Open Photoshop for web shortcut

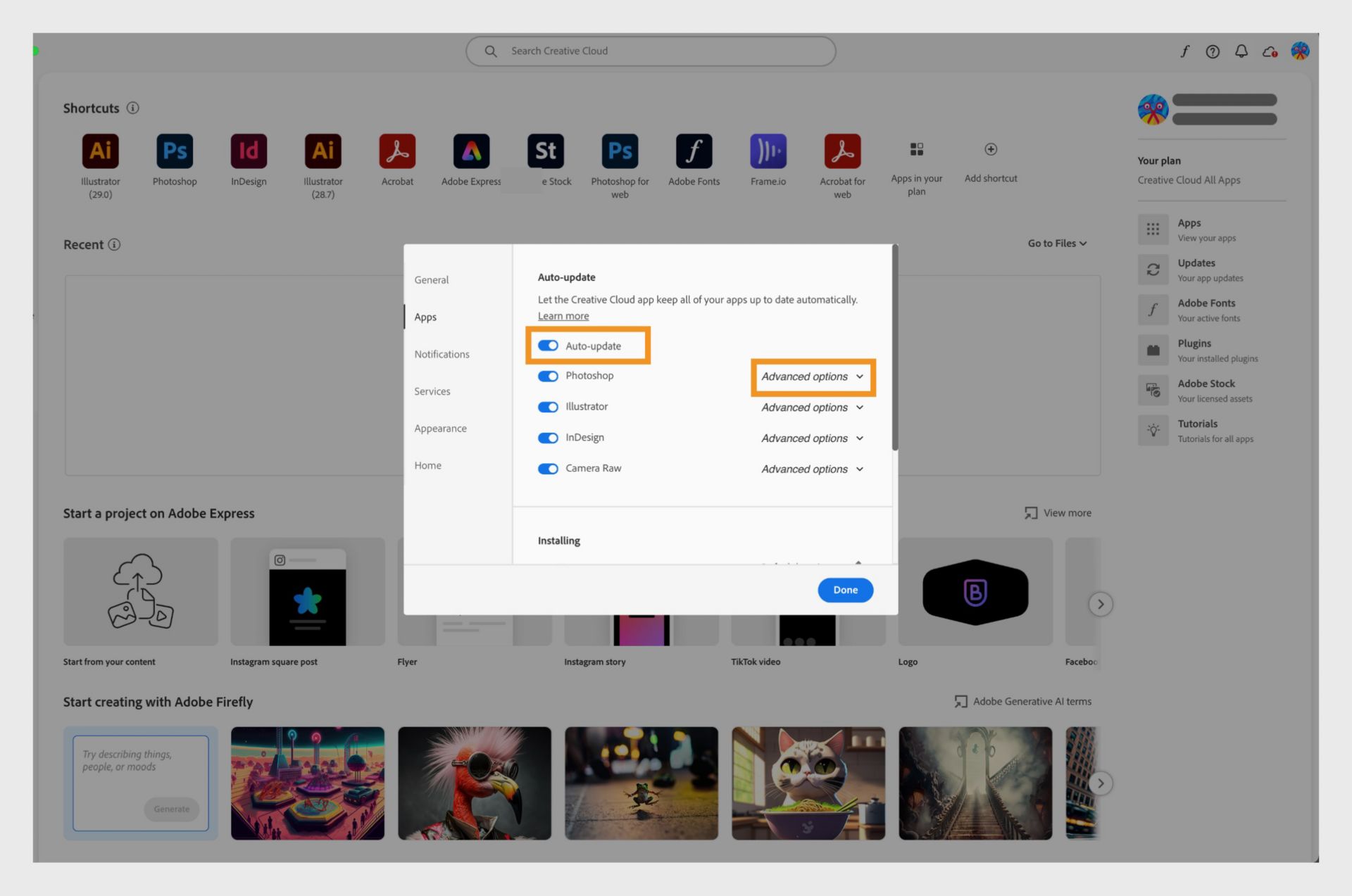coord(620,151)
